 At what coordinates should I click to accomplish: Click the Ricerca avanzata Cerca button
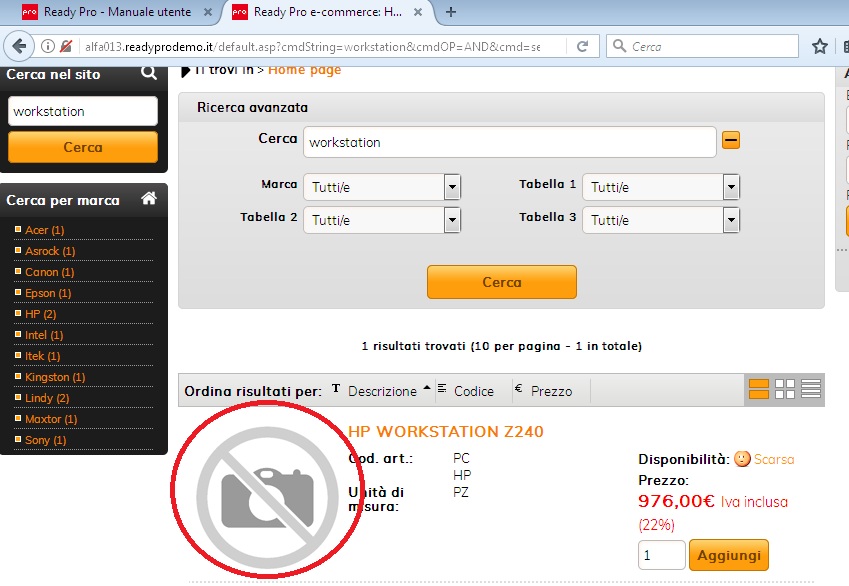502,282
